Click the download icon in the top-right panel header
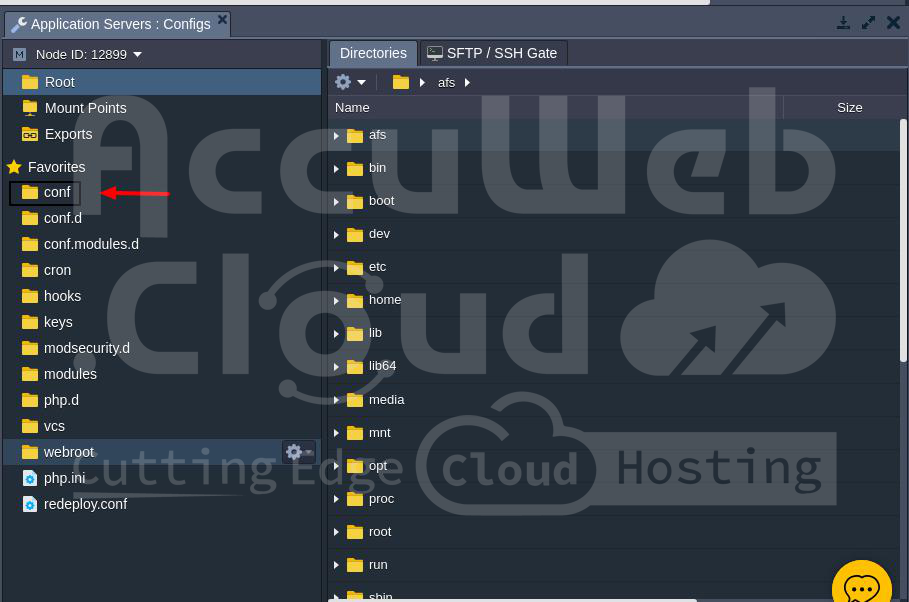 click(x=843, y=22)
